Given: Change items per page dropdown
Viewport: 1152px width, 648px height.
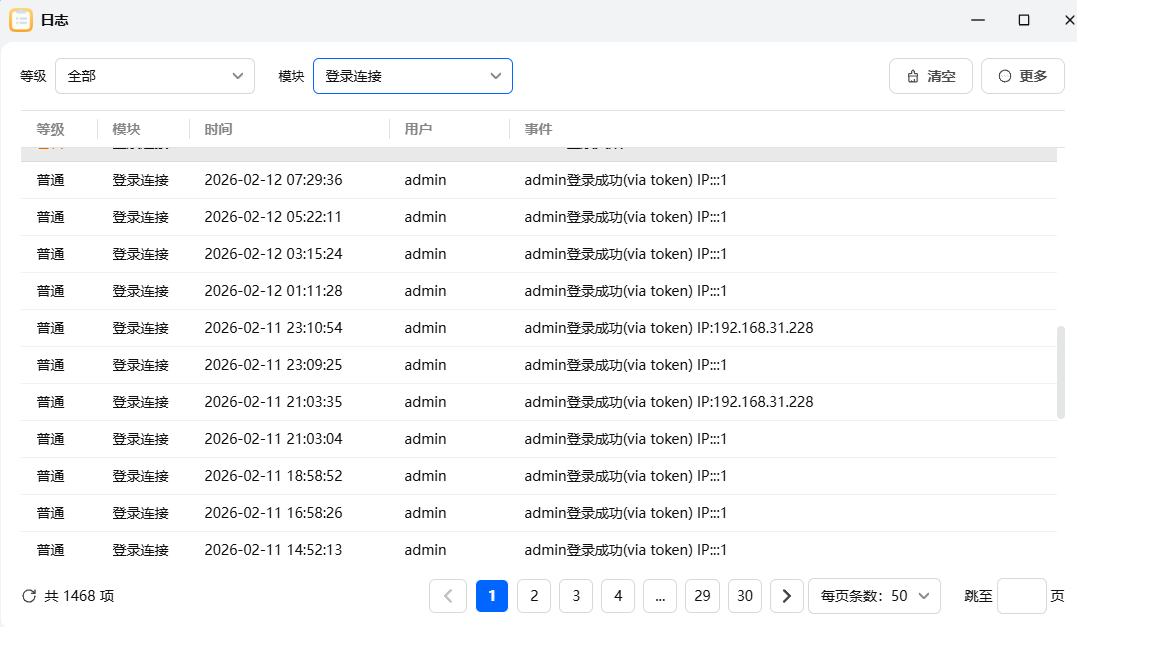Looking at the screenshot, I should 874,596.
